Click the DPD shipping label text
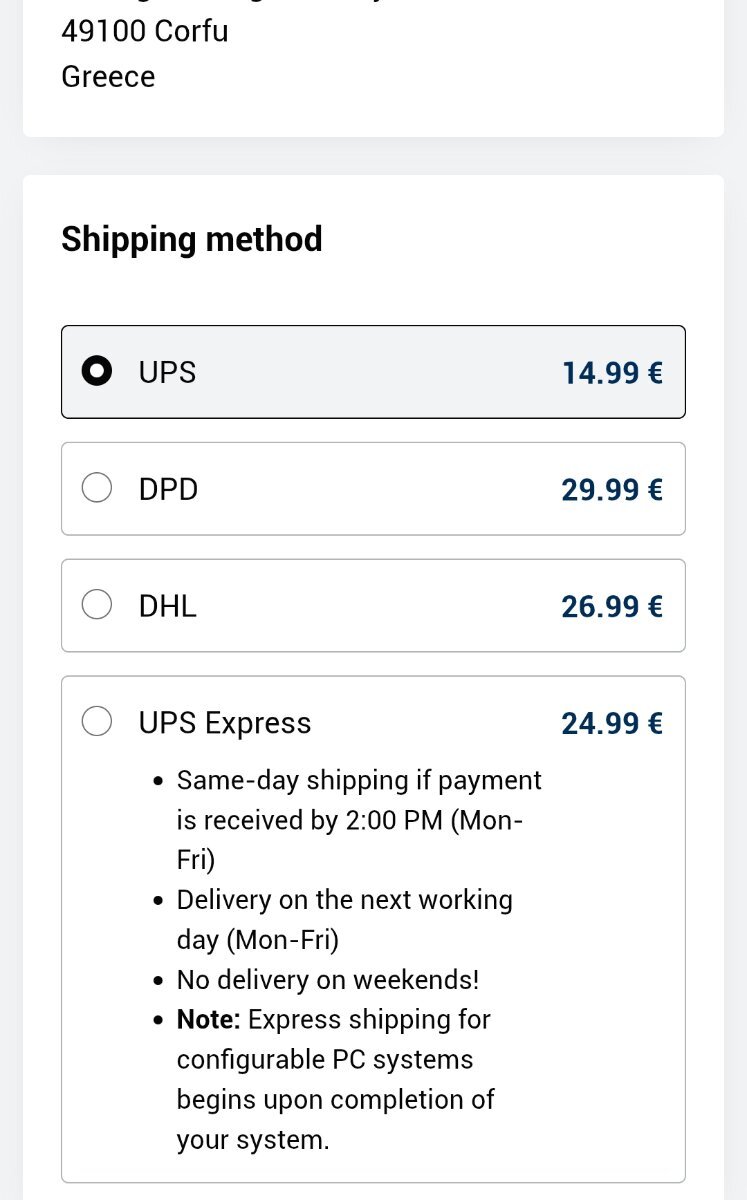This screenshot has width=747, height=1200. click(168, 489)
